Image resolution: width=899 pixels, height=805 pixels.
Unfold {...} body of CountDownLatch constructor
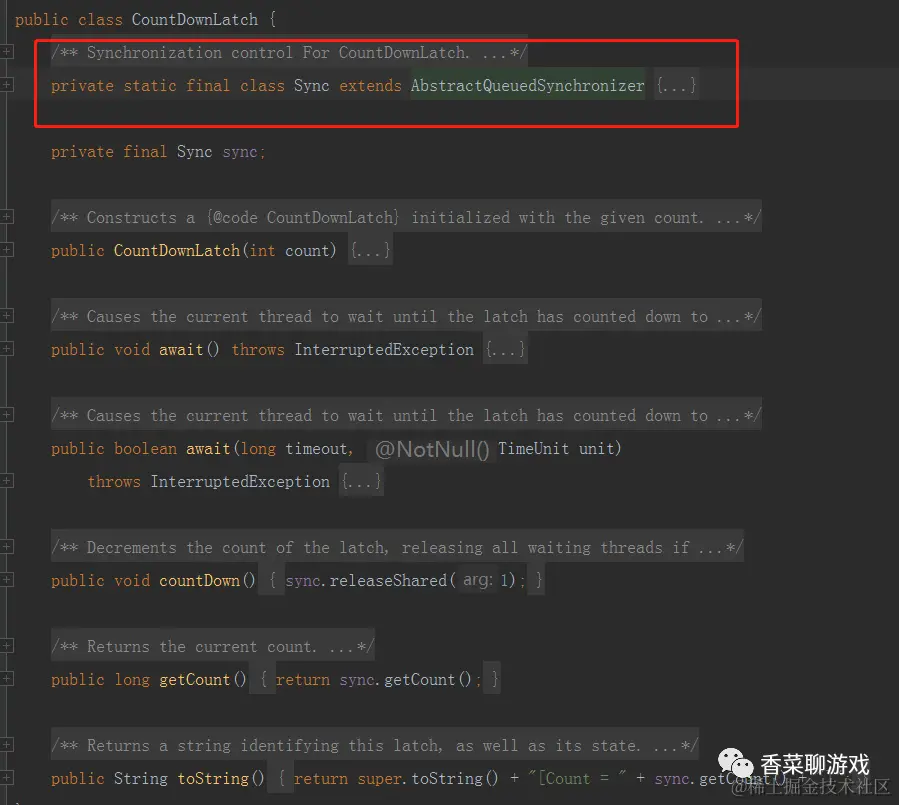370,251
